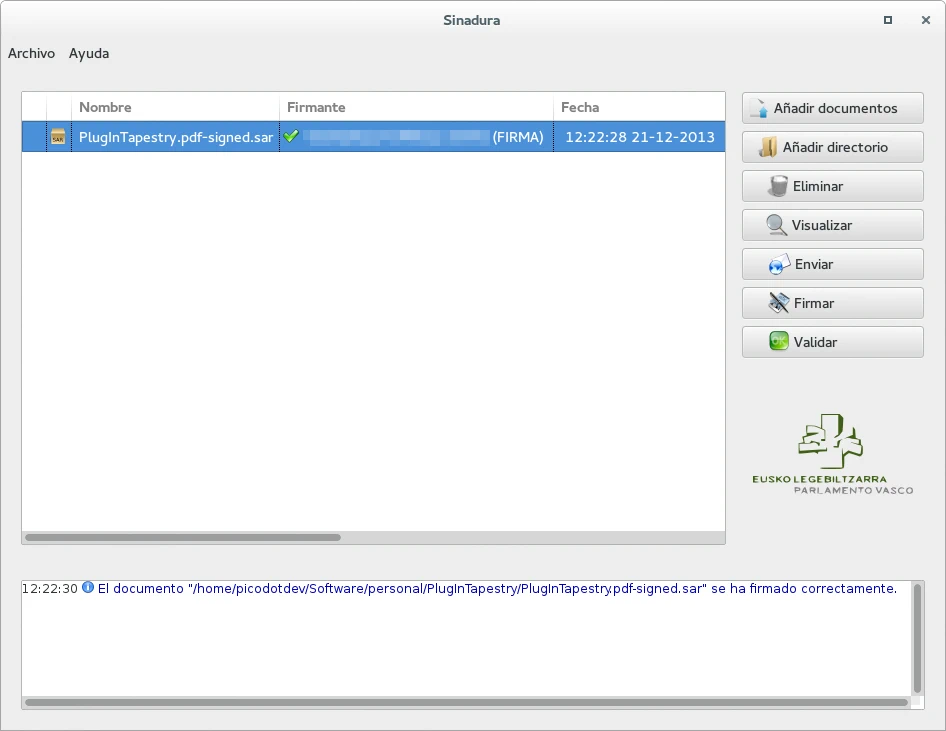Click the Visualizar magnifying glass icon
Image resolution: width=946 pixels, height=731 pixels.
point(777,226)
